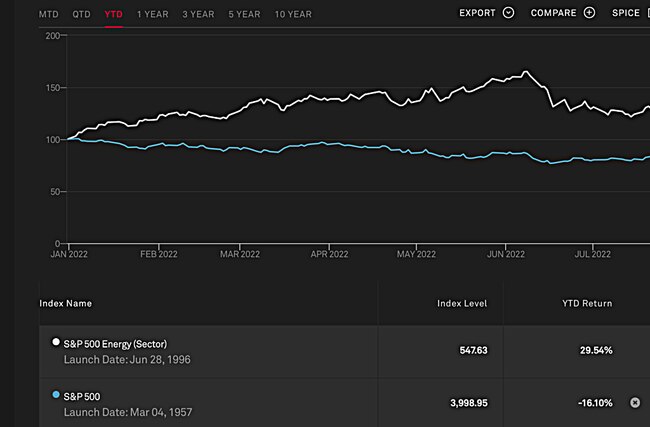650x427 pixels.
Task: Click the COMPARE label
Action: [x=553, y=13]
